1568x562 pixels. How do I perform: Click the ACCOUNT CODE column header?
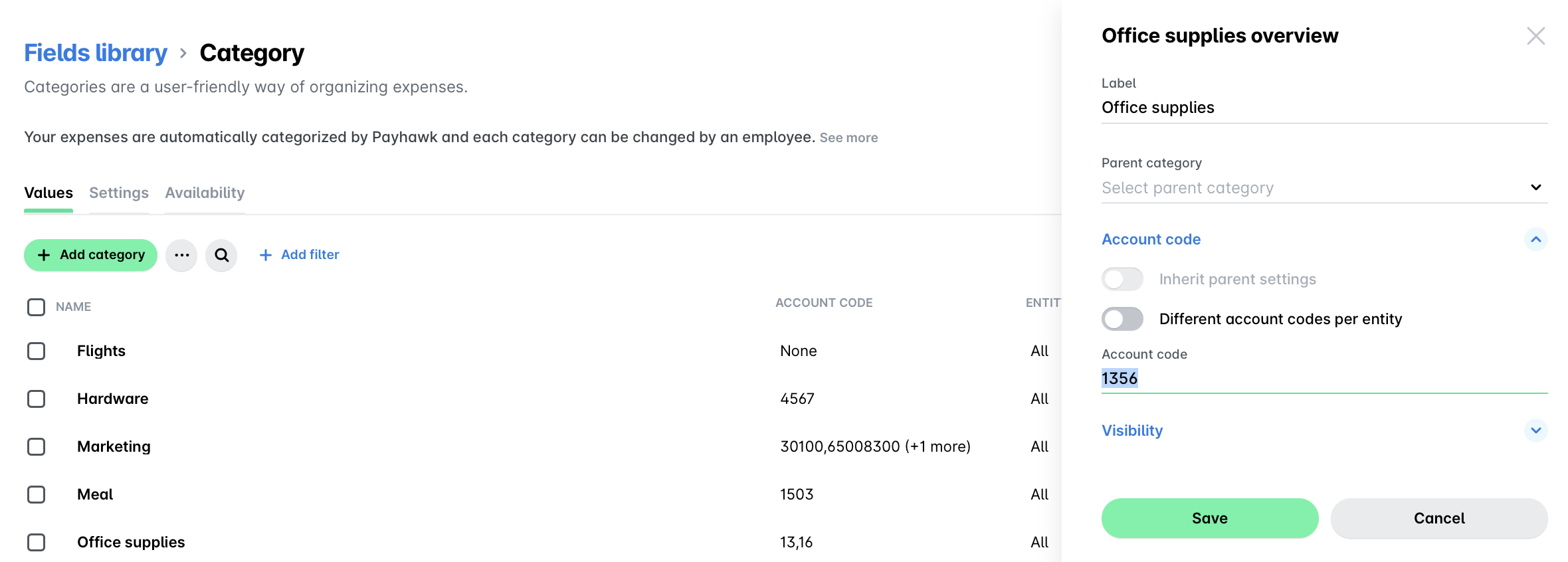point(824,303)
